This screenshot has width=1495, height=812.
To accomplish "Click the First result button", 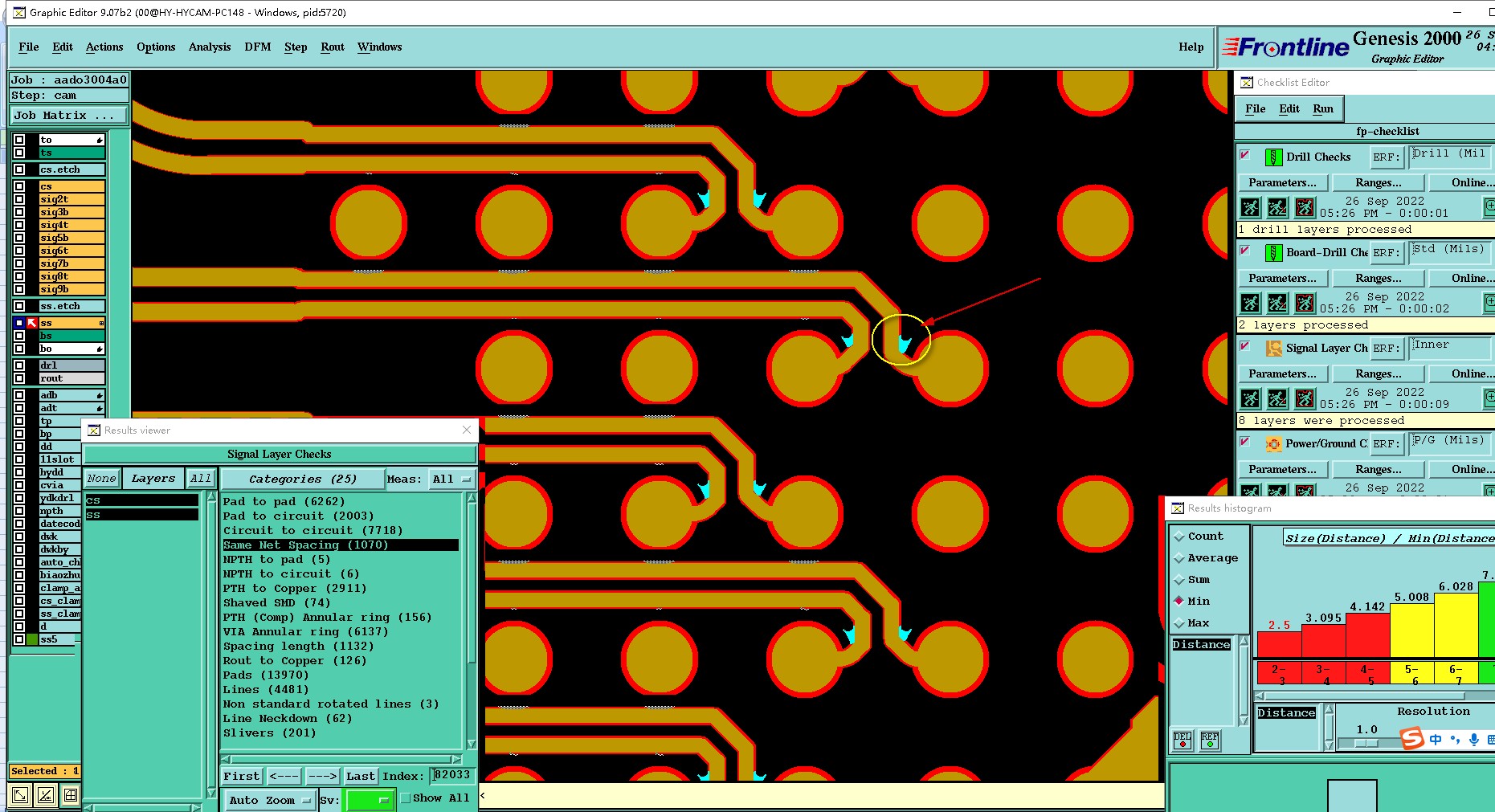I will (242, 776).
